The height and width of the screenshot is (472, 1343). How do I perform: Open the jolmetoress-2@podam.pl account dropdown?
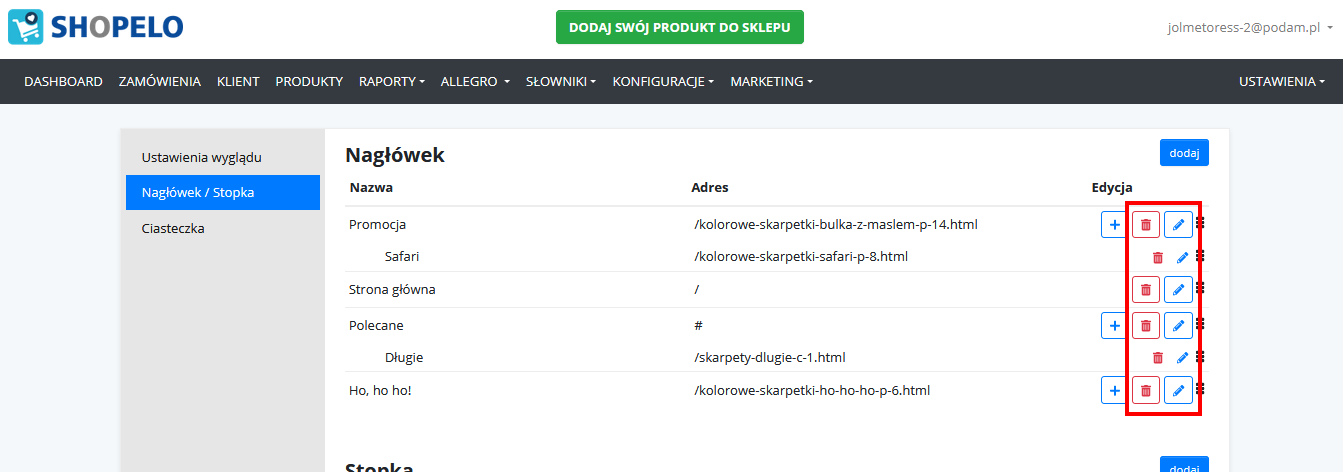pos(1250,28)
